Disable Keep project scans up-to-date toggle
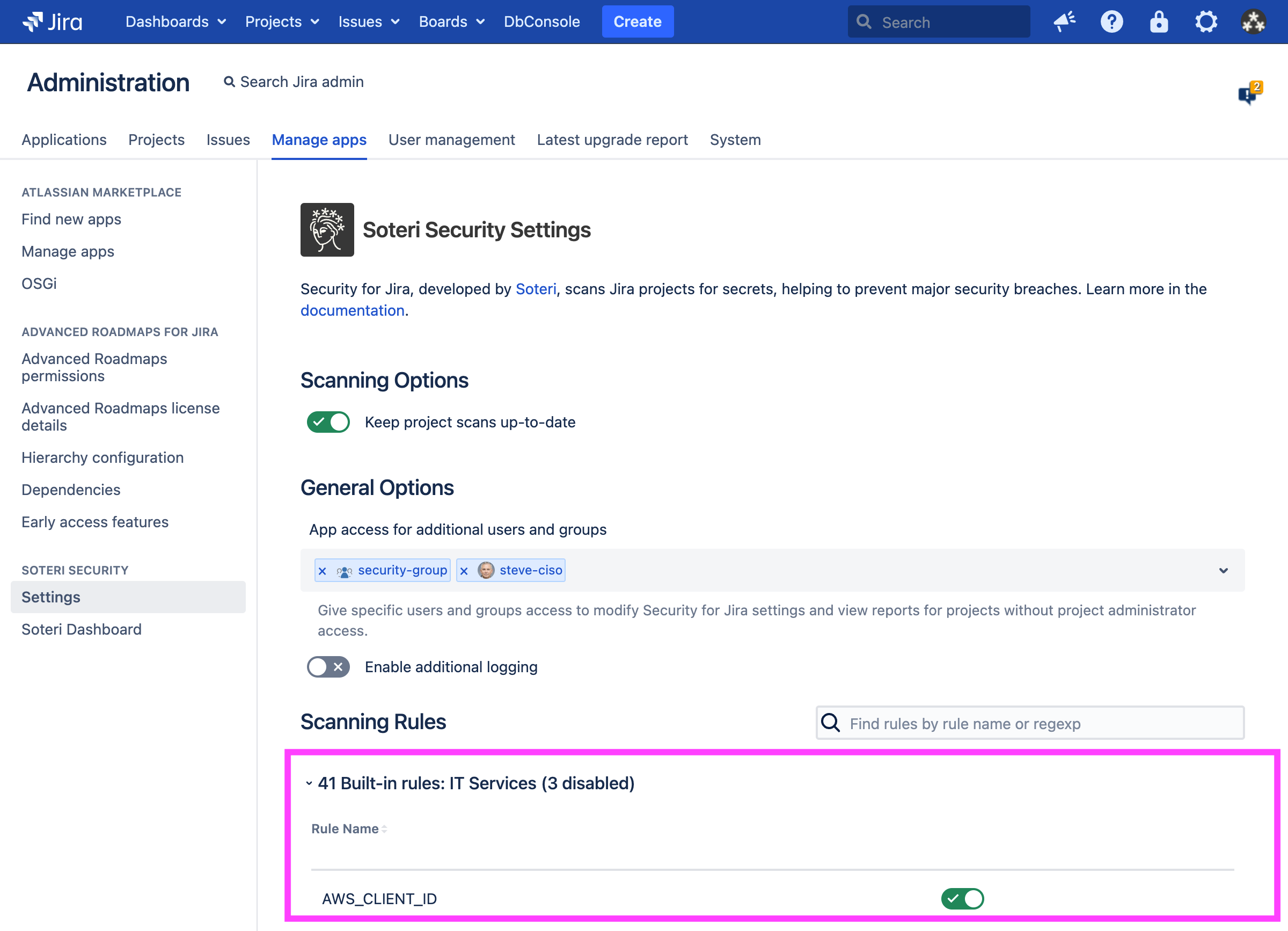The image size is (1288, 931). coord(328,422)
